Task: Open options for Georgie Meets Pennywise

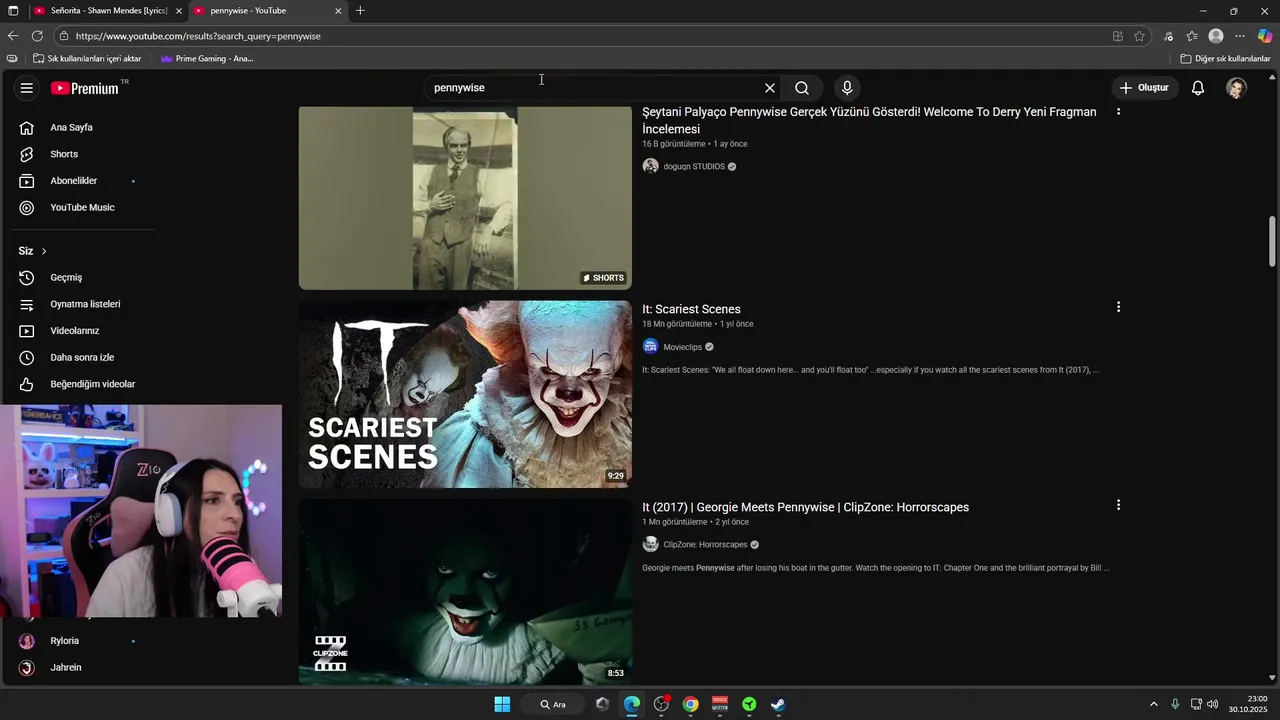Action: 1118,505
